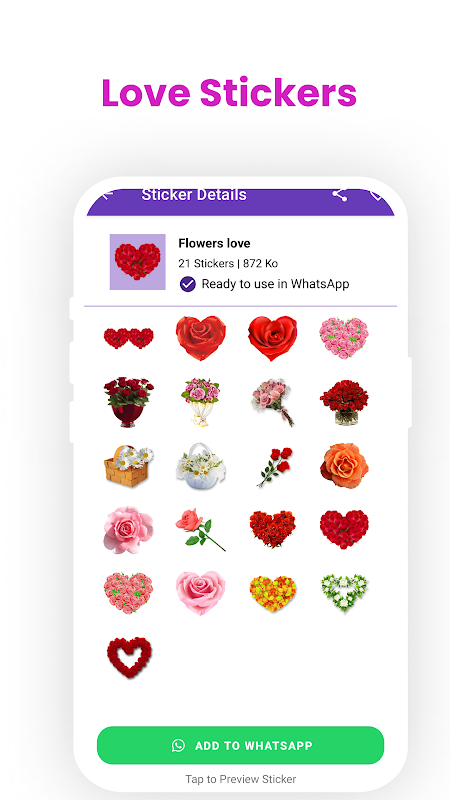This screenshot has width=450, height=800.
Task: Pick the pink roses heart in top row
Action: 344,338
